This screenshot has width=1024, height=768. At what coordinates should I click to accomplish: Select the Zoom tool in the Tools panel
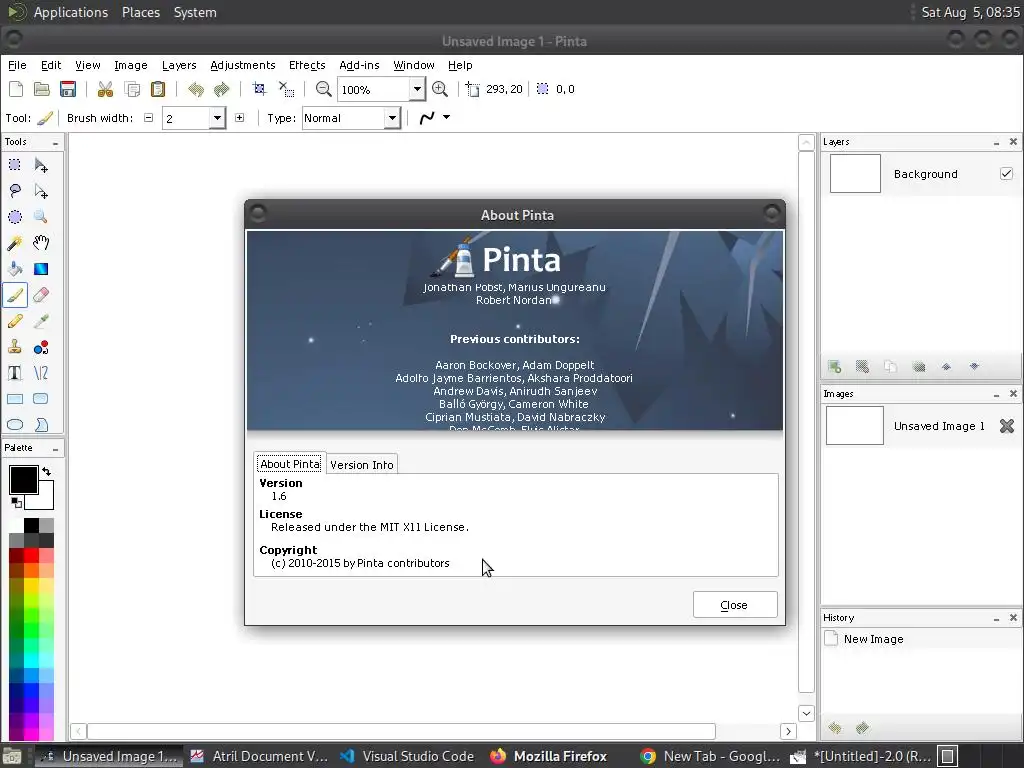point(40,217)
